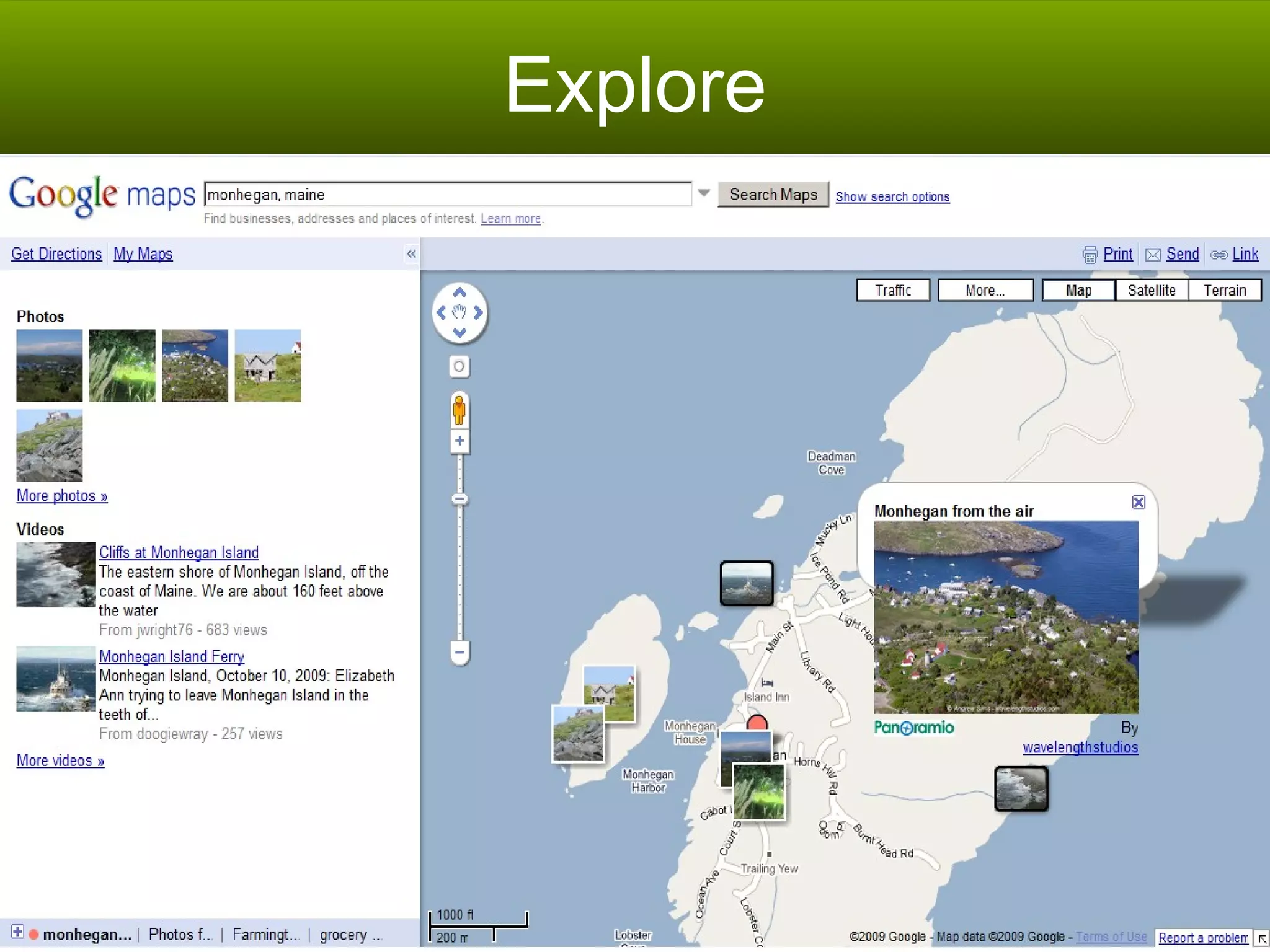The height and width of the screenshot is (952, 1270).
Task: Click Report a problem link
Action: [x=1203, y=938]
